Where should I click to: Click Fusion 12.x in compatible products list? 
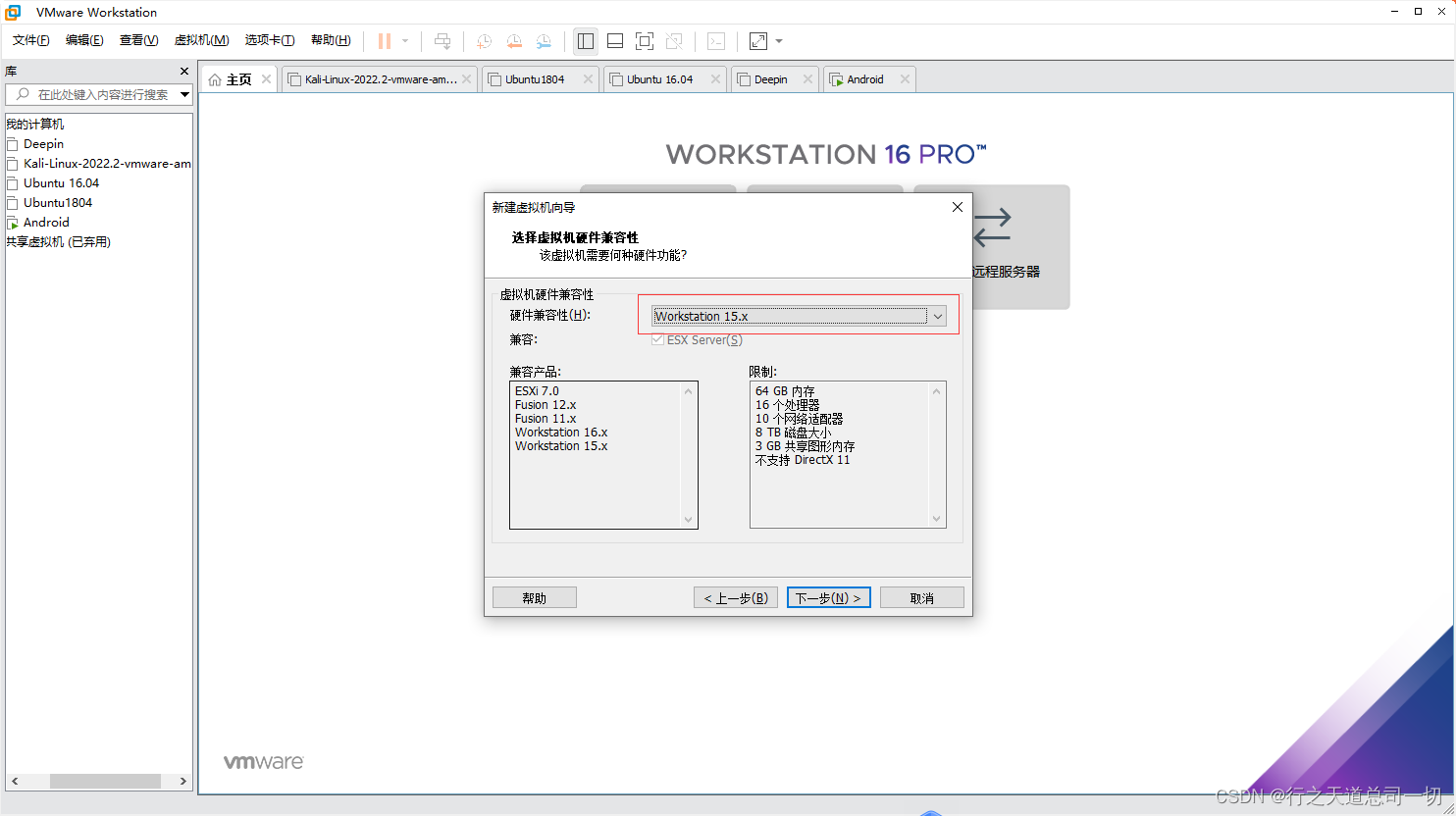[x=546, y=404]
